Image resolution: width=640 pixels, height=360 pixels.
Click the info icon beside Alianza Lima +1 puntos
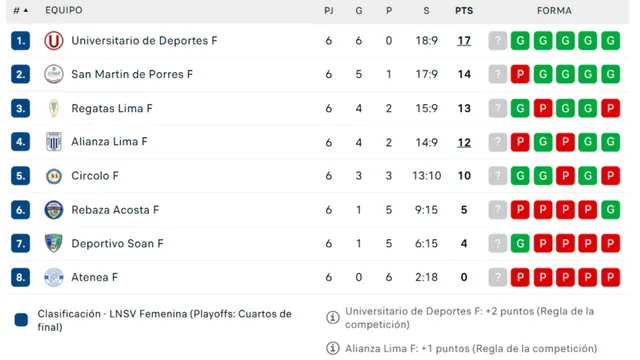pos(333,348)
